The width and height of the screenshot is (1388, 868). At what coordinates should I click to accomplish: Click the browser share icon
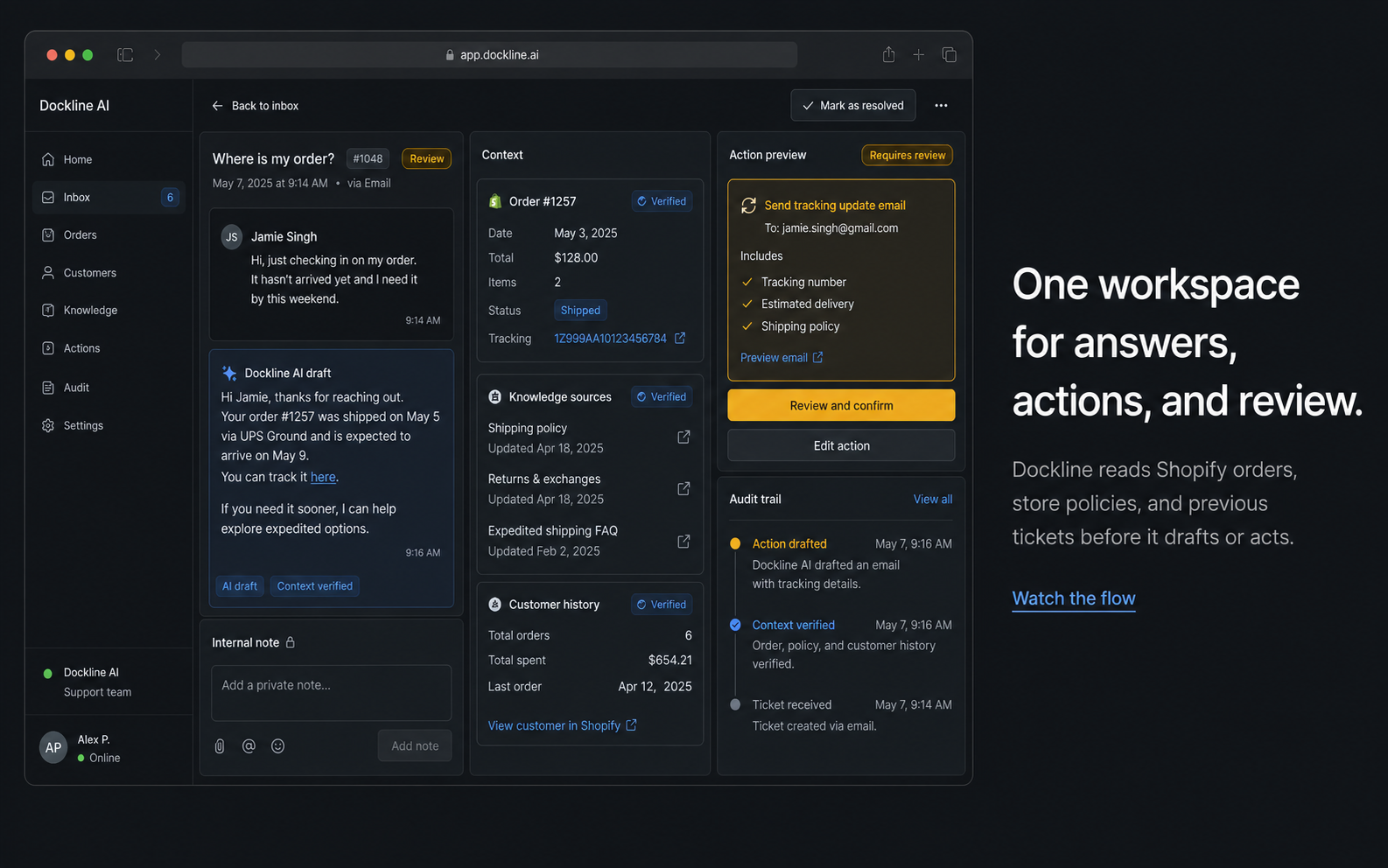pyautogui.click(x=888, y=54)
